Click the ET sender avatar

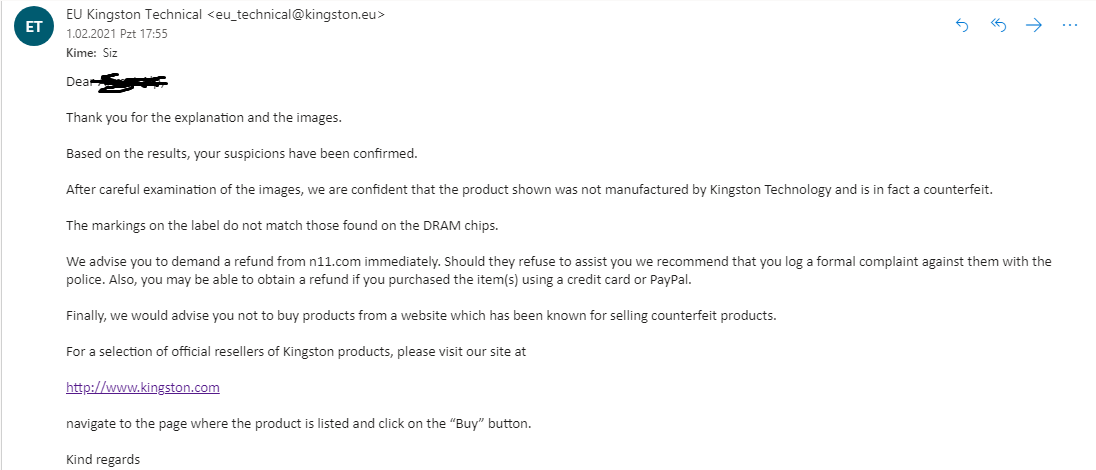(x=33, y=27)
